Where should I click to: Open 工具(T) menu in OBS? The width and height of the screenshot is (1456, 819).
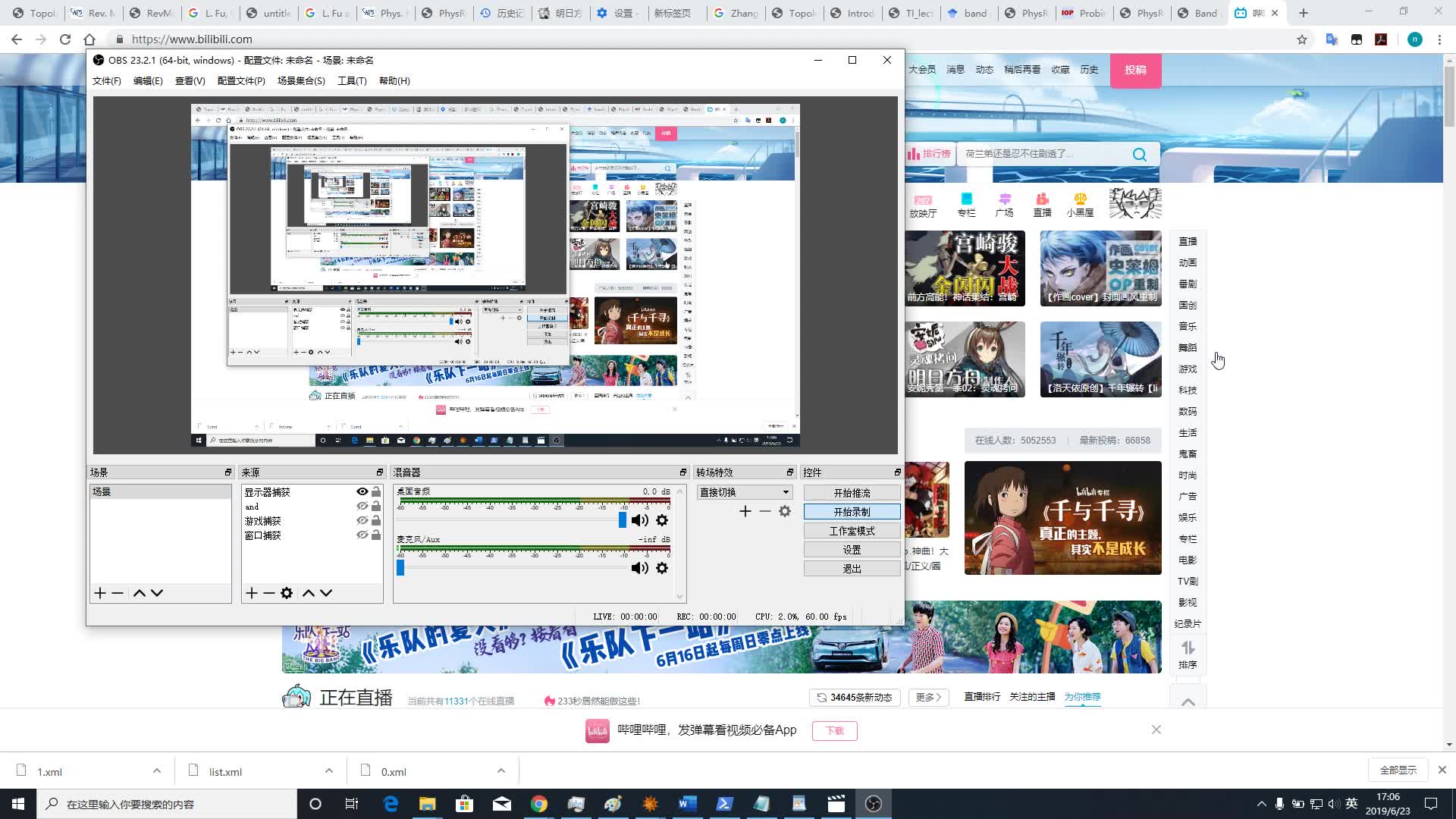click(x=352, y=81)
